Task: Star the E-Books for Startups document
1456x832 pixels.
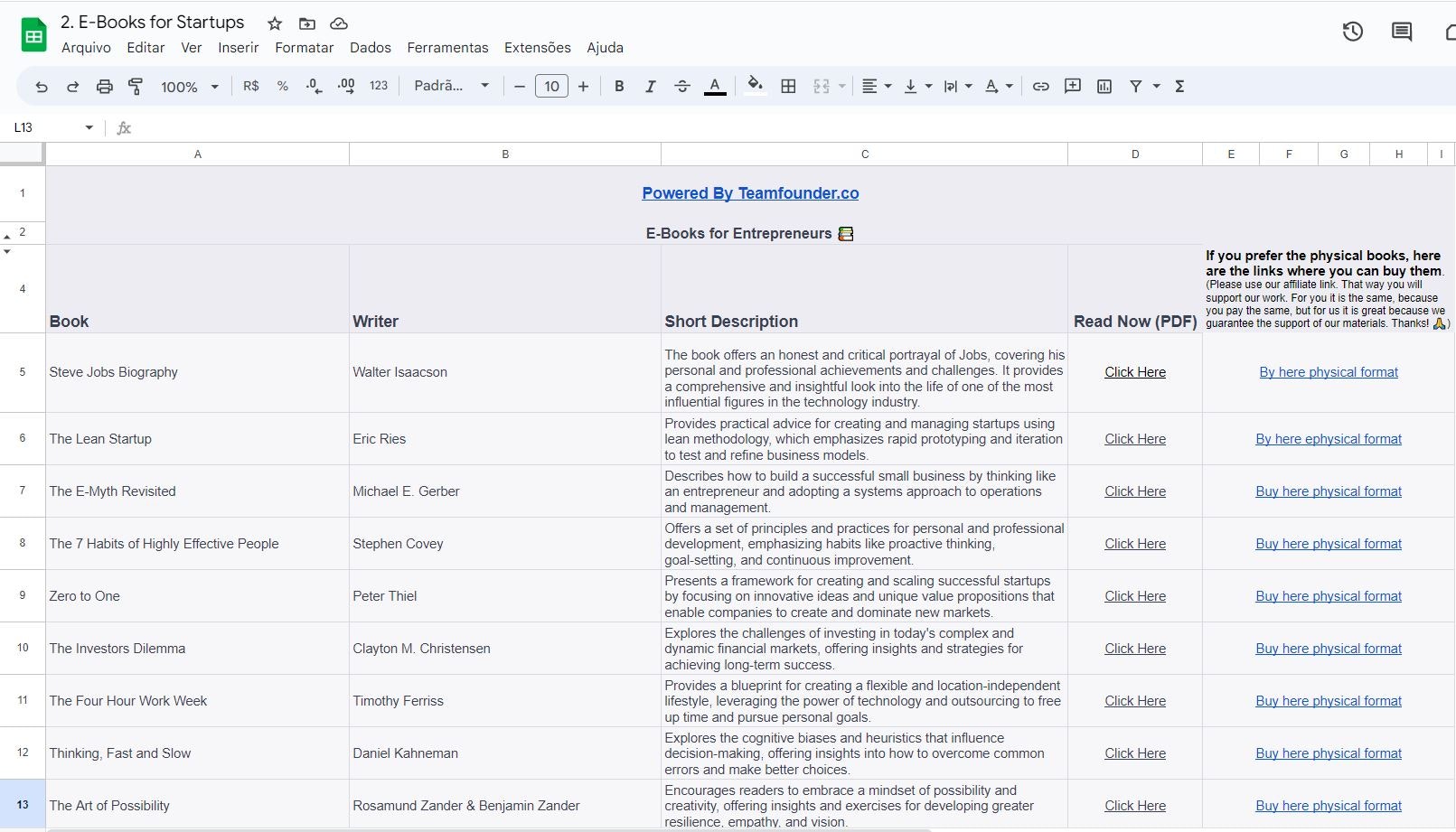Action: click(275, 23)
